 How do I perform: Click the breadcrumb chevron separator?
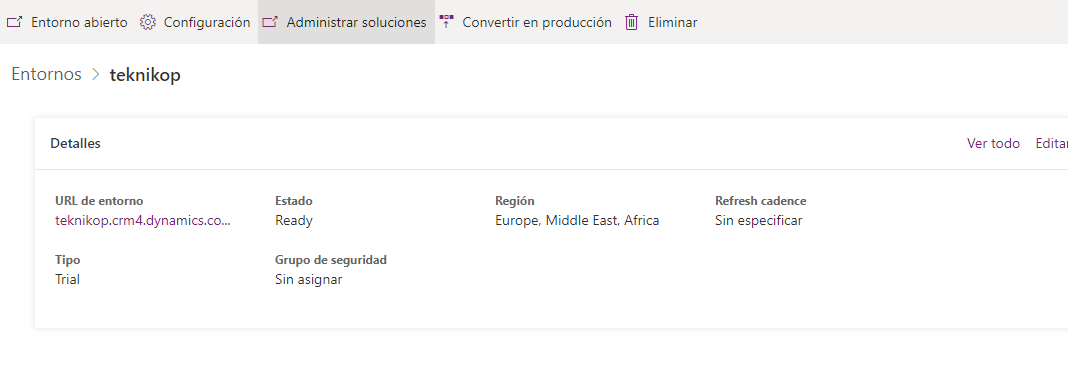[x=96, y=74]
